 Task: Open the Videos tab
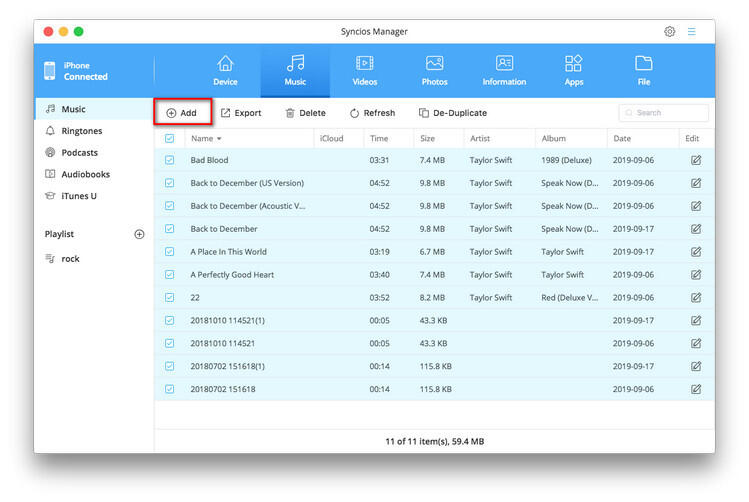click(365, 71)
